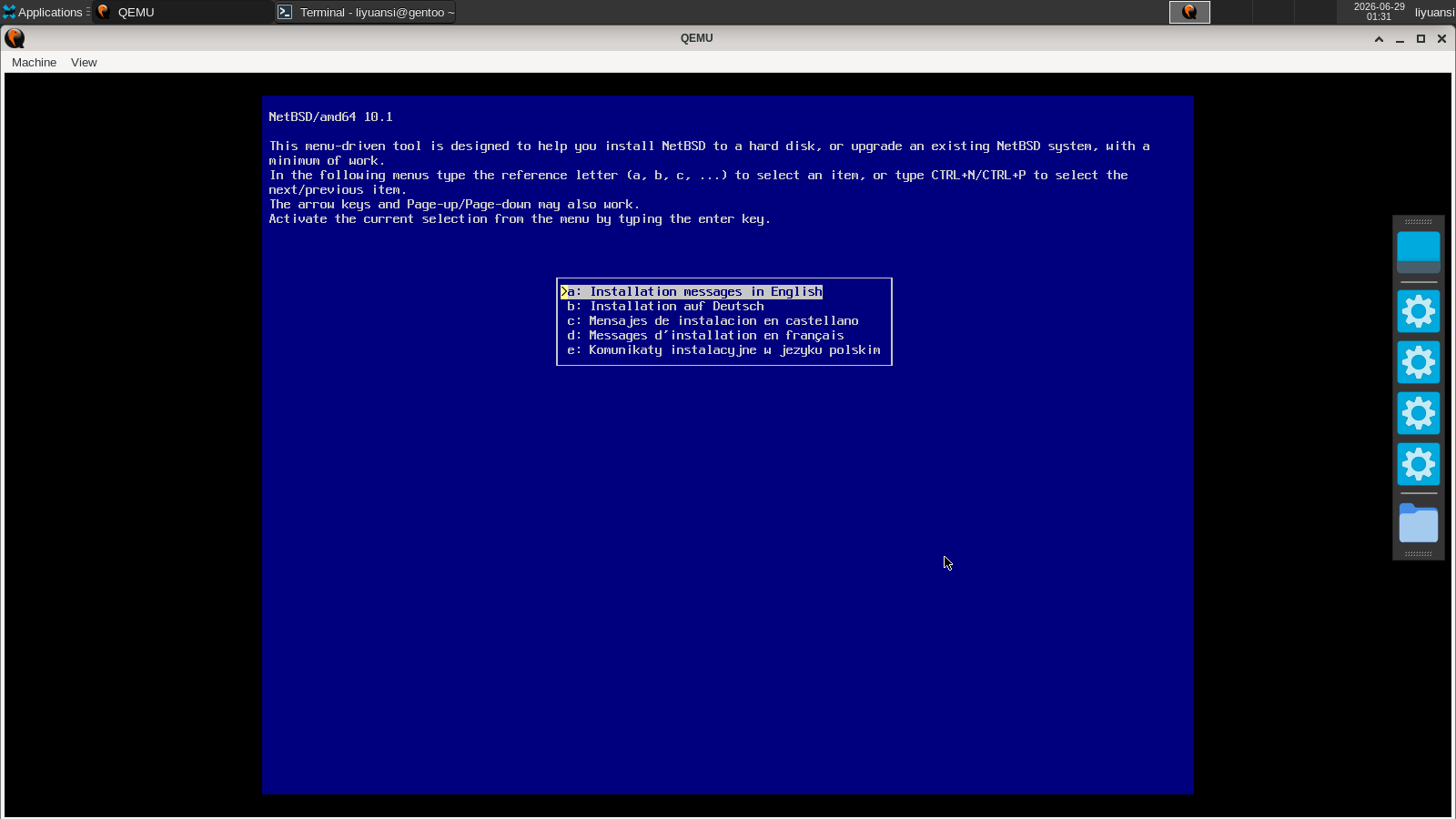Open the clock showing 2026-06-29 01:31
This screenshot has height=819, width=1456.
click(x=1379, y=12)
